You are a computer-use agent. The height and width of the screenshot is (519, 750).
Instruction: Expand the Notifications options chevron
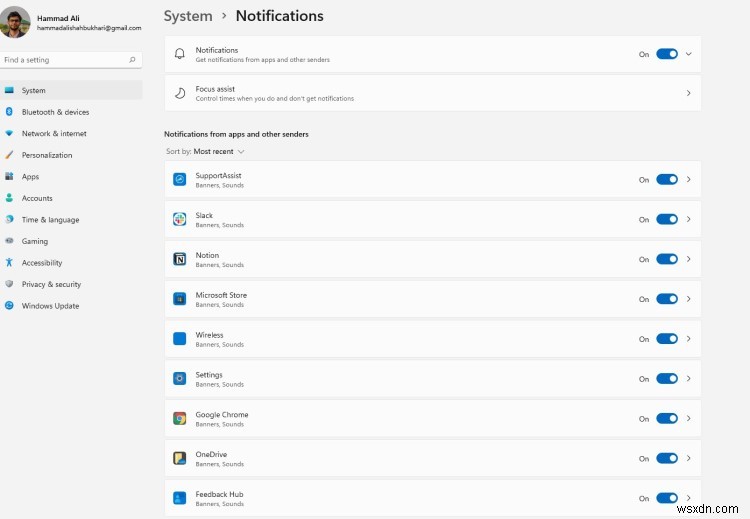(688, 54)
